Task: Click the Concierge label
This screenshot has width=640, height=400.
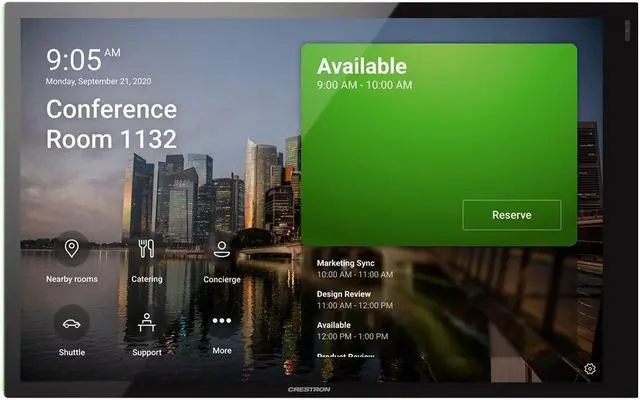Action: tap(222, 279)
